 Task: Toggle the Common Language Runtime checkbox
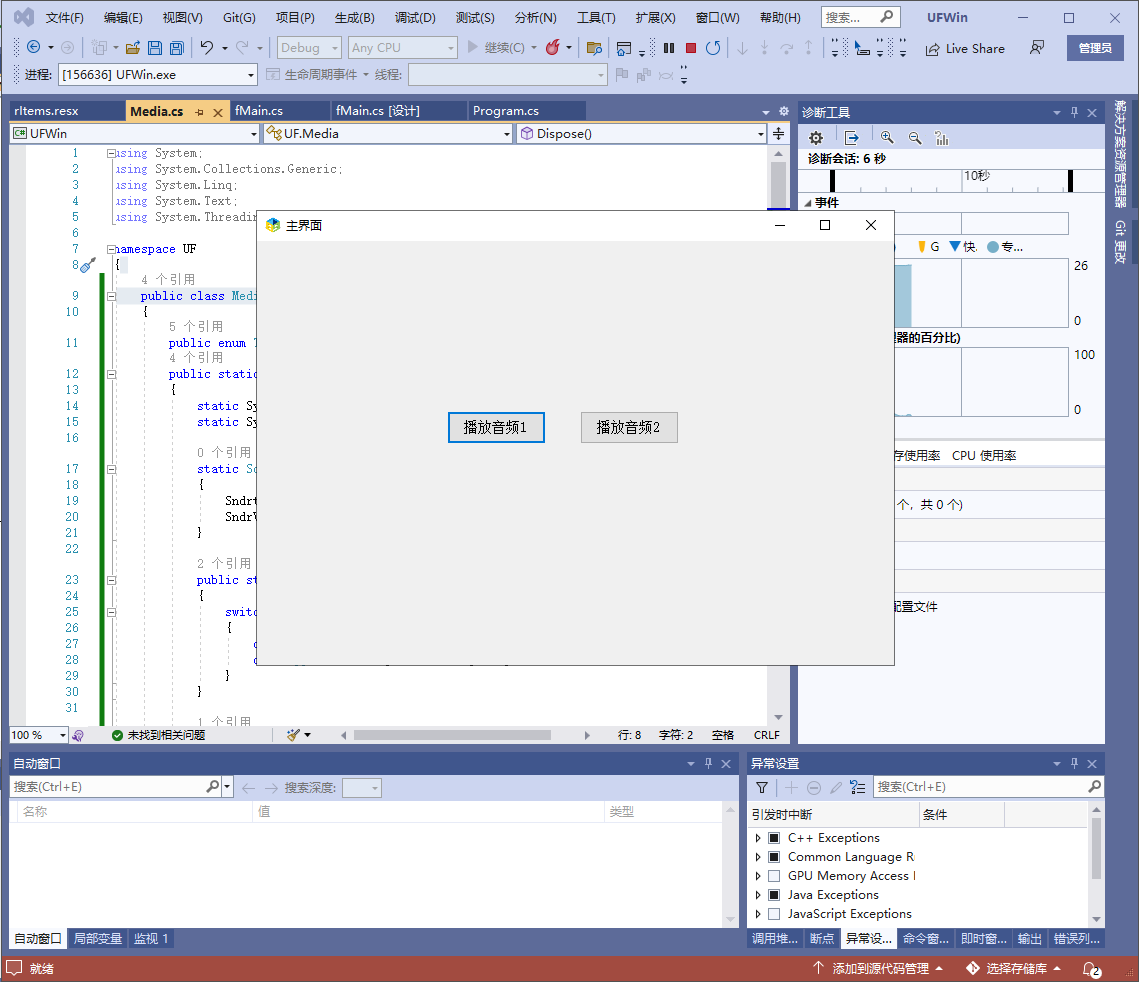point(774,857)
